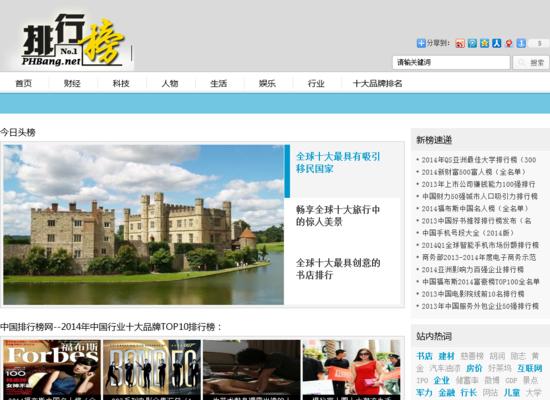Open the 娱乐 navigation tab
Viewport: 550px width, 400px height.
[267, 84]
